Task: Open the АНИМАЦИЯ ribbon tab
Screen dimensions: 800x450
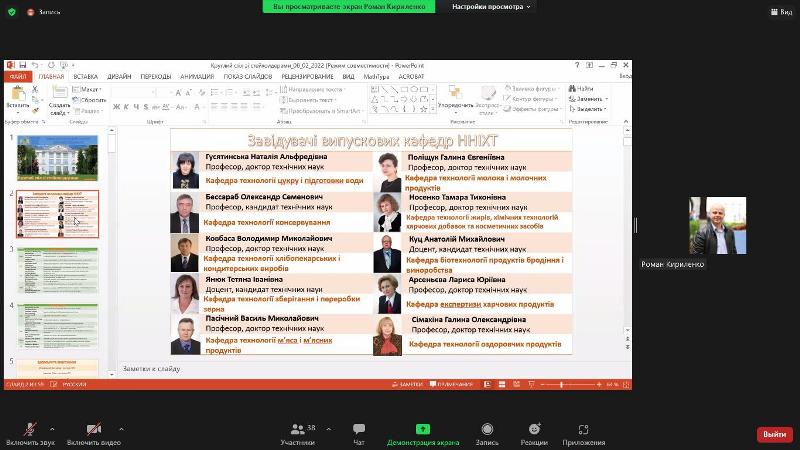Action: pos(196,76)
